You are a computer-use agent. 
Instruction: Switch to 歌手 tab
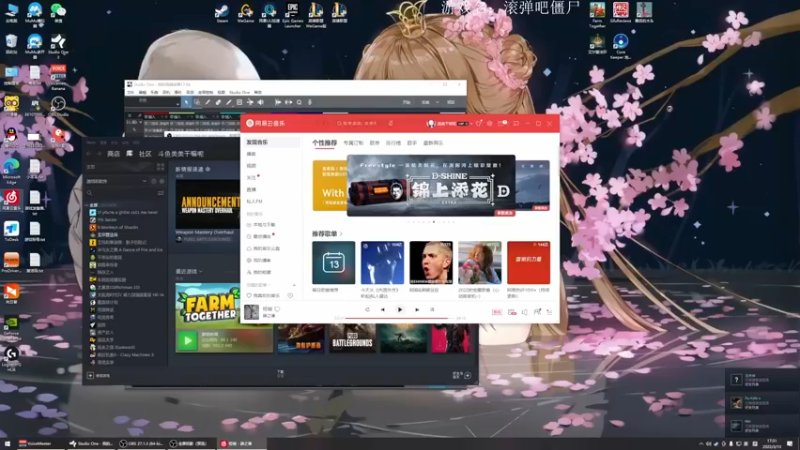tap(412, 143)
